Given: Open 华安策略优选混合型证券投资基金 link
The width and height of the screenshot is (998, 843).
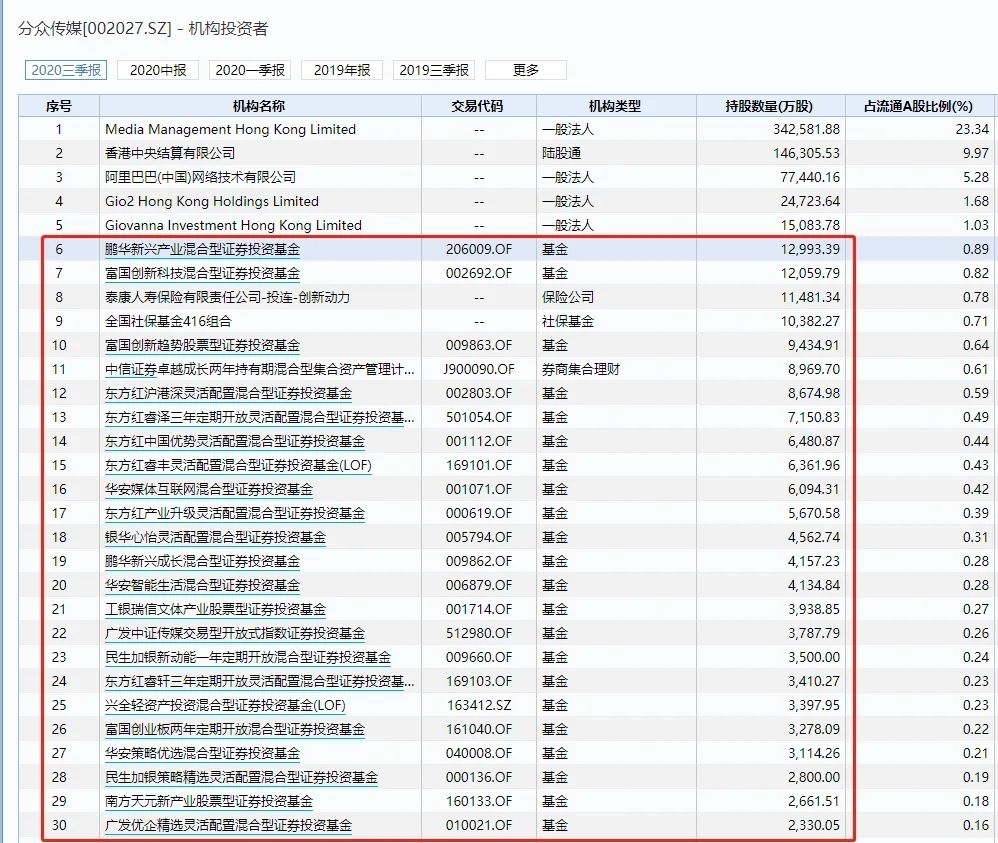Looking at the screenshot, I should 202,753.
